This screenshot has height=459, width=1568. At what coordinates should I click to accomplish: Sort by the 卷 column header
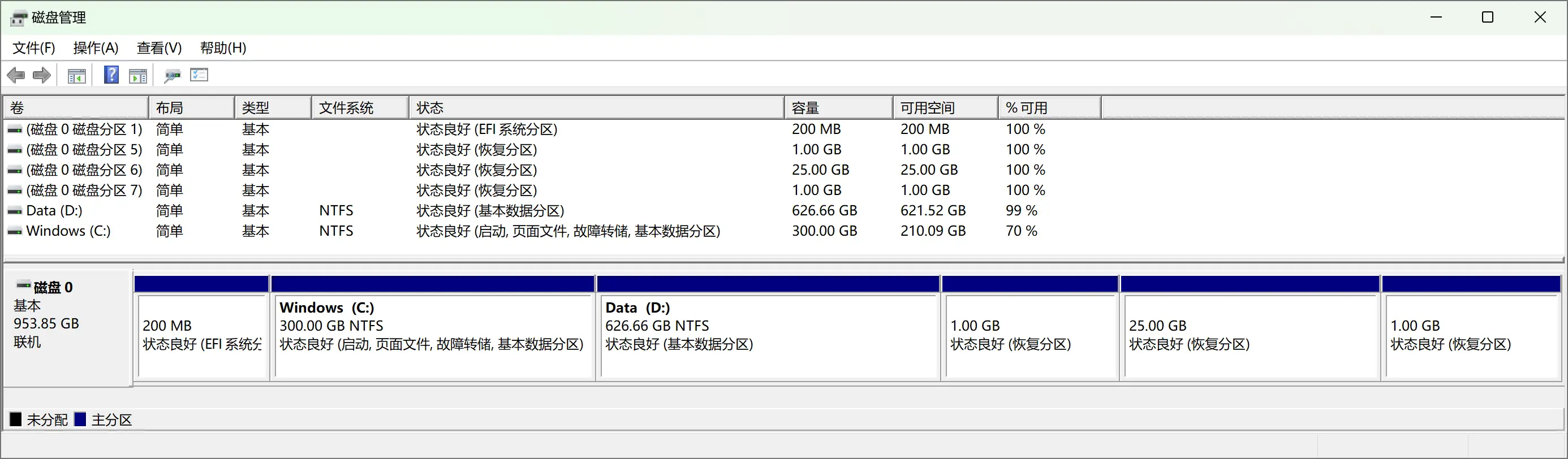(76, 107)
